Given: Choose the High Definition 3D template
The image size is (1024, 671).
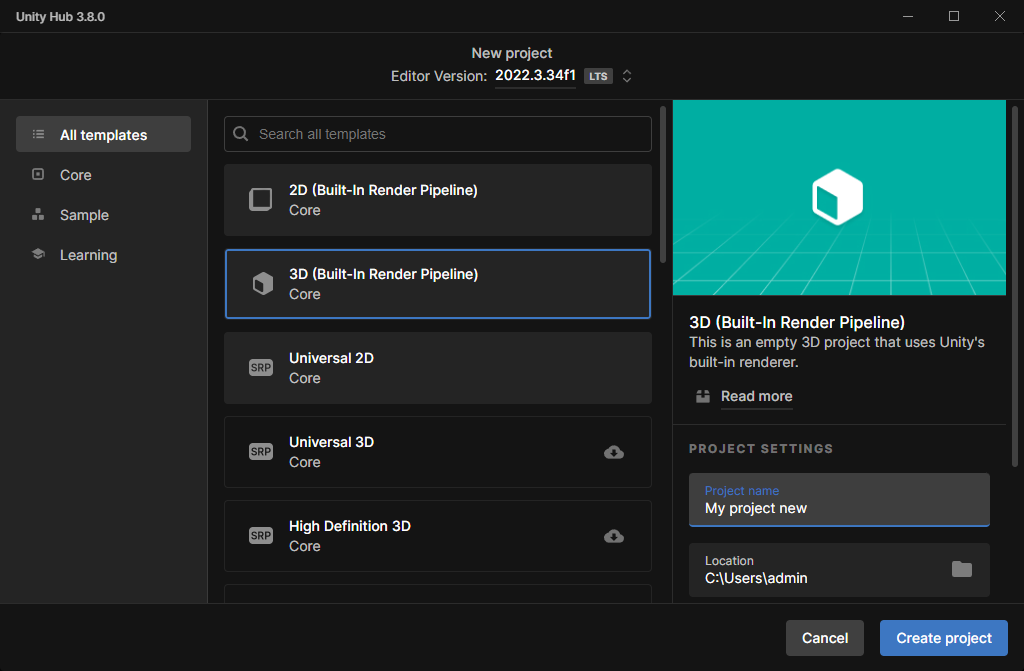Looking at the screenshot, I should point(438,536).
